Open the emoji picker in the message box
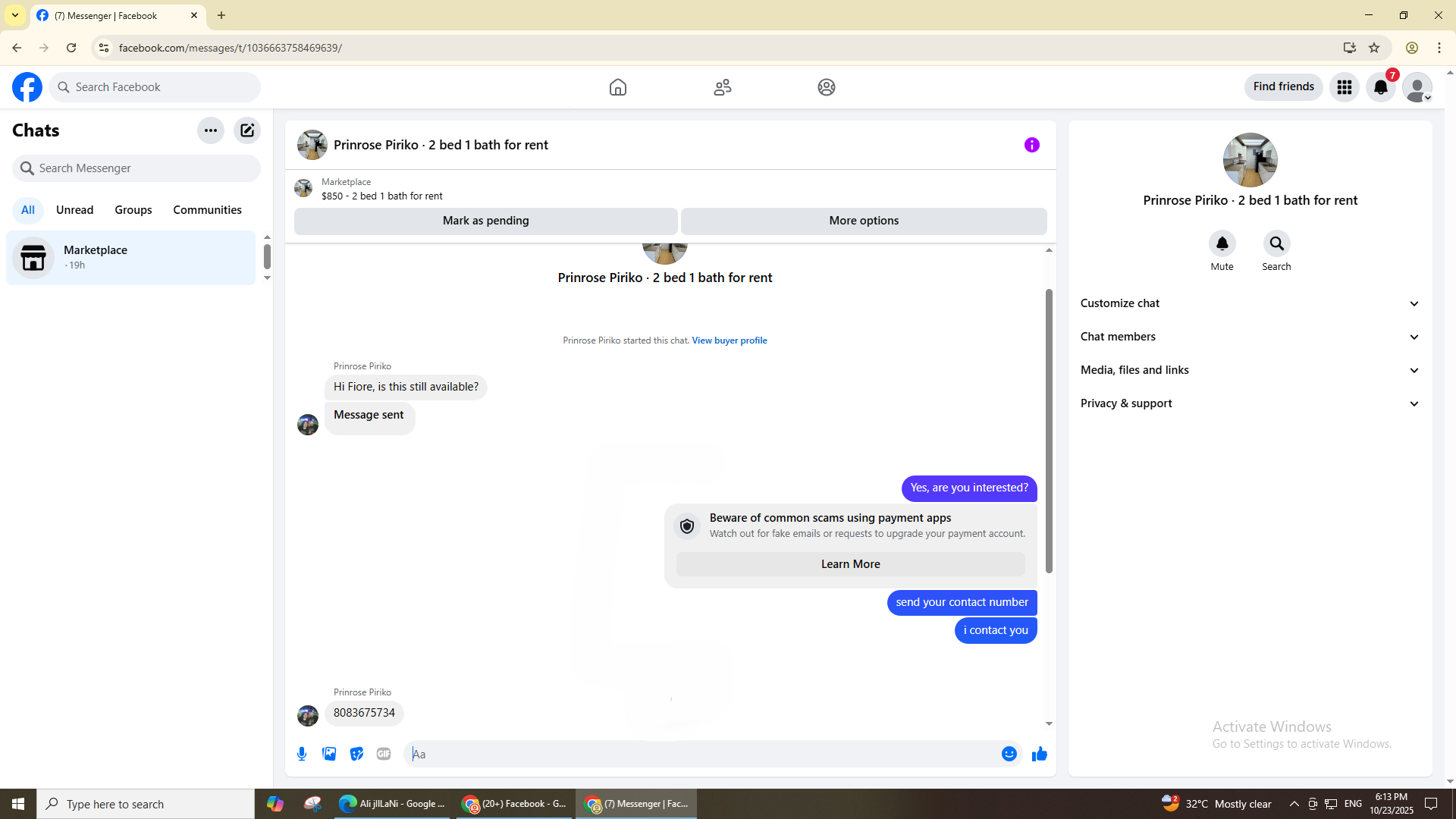The width and height of the screenshot is (1456, 819). 1009,754
